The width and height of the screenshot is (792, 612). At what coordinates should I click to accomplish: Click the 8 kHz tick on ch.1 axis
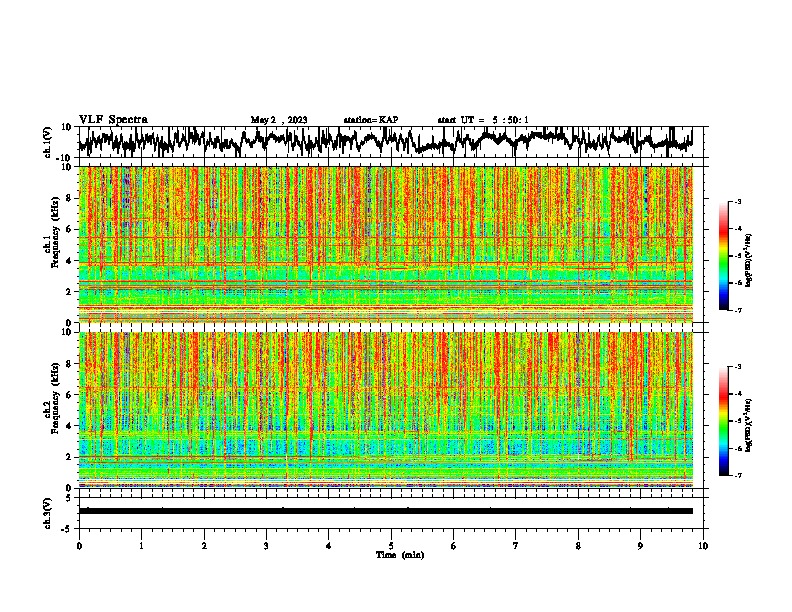coord(69,198)
